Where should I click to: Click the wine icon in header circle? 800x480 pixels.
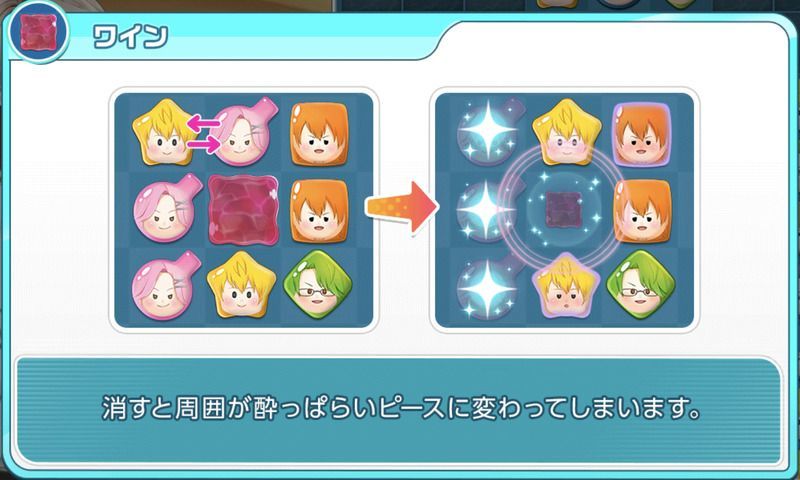37,34
